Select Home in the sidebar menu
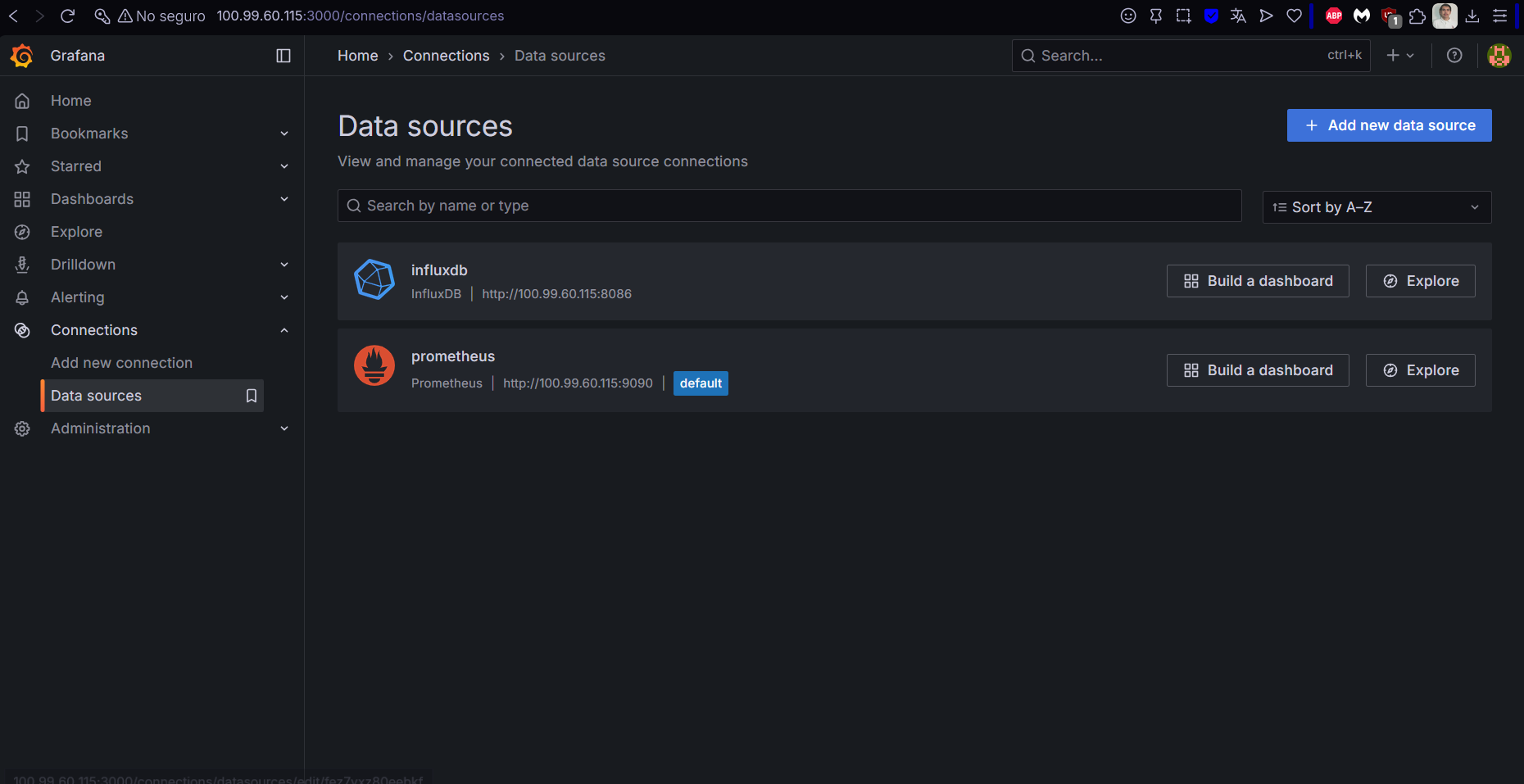The image size is (1524, 784). pos(71,101)
